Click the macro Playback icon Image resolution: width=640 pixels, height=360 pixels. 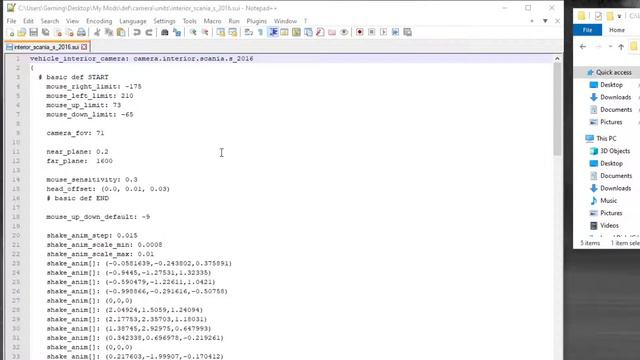coord(384,32)
